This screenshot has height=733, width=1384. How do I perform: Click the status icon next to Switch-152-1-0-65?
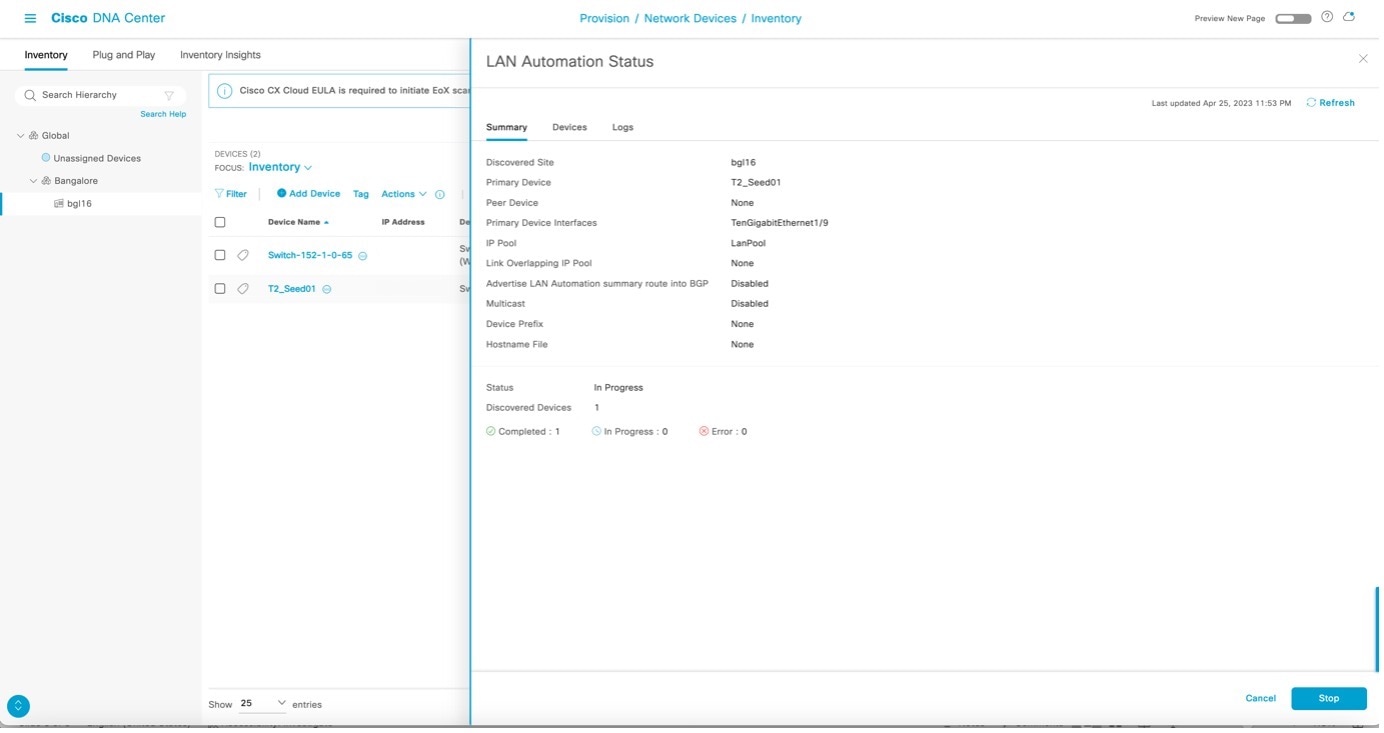coord(363,256)
